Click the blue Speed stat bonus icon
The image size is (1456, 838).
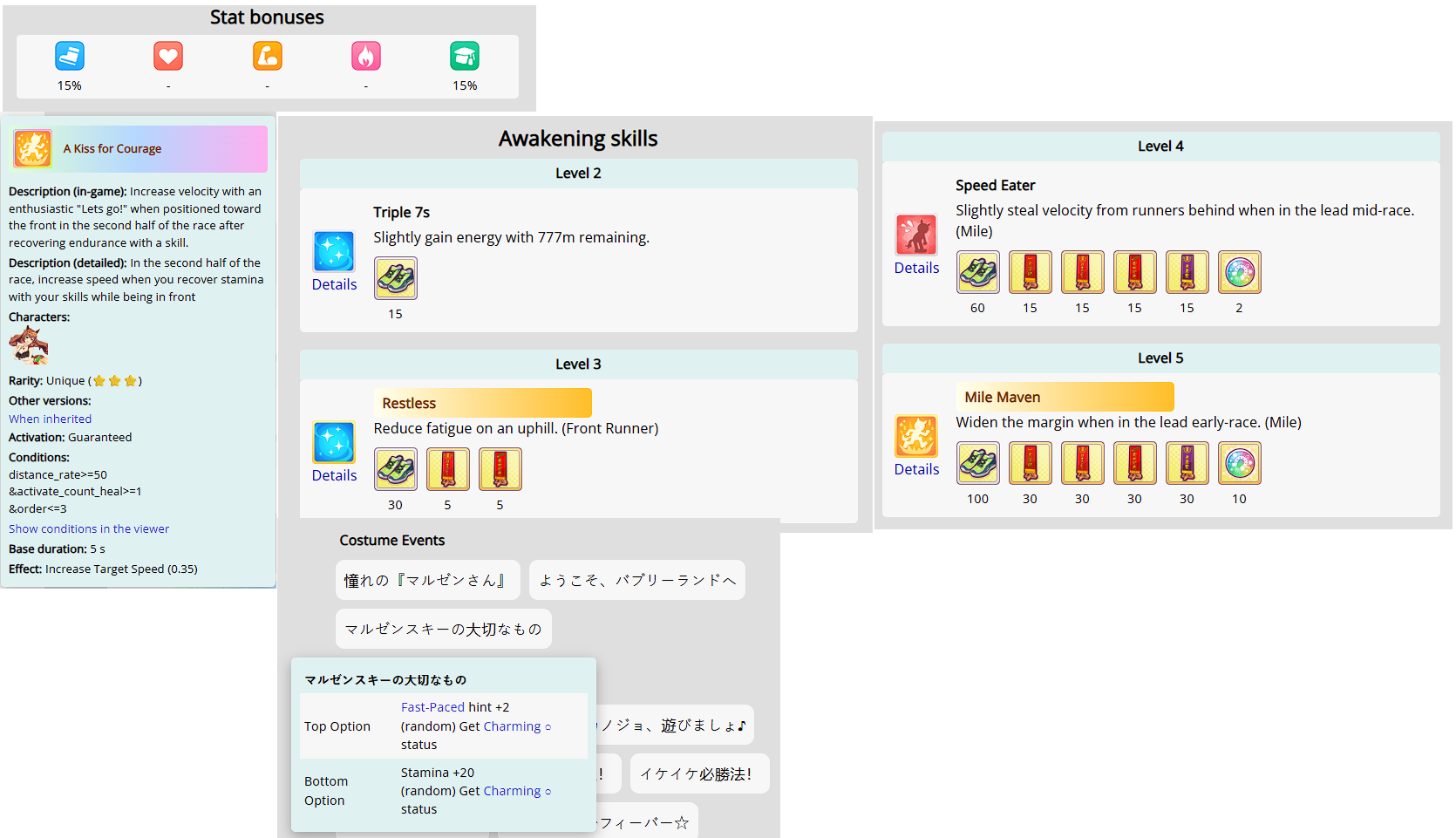70,56
